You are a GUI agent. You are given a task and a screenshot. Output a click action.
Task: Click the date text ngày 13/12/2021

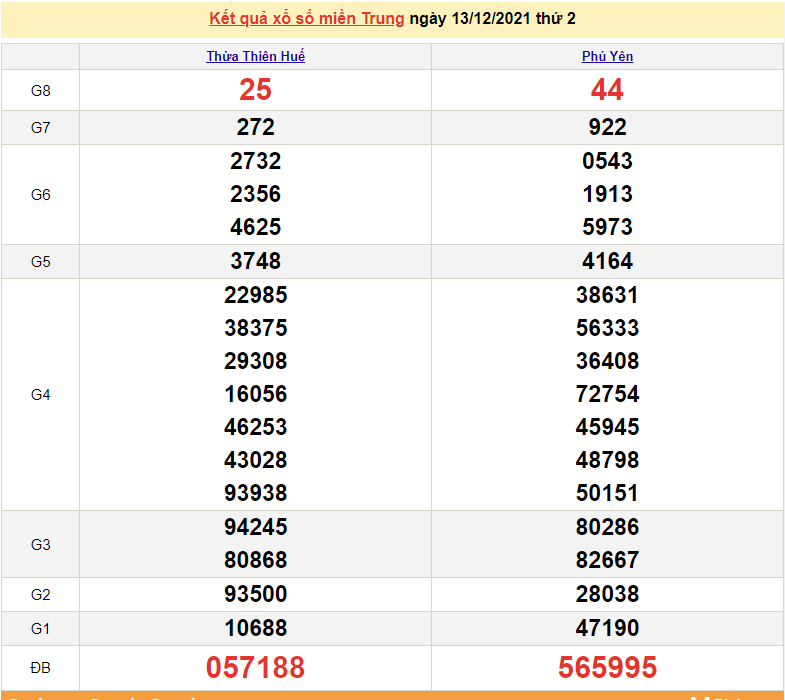pyautogui.click(x=473, y=19)
